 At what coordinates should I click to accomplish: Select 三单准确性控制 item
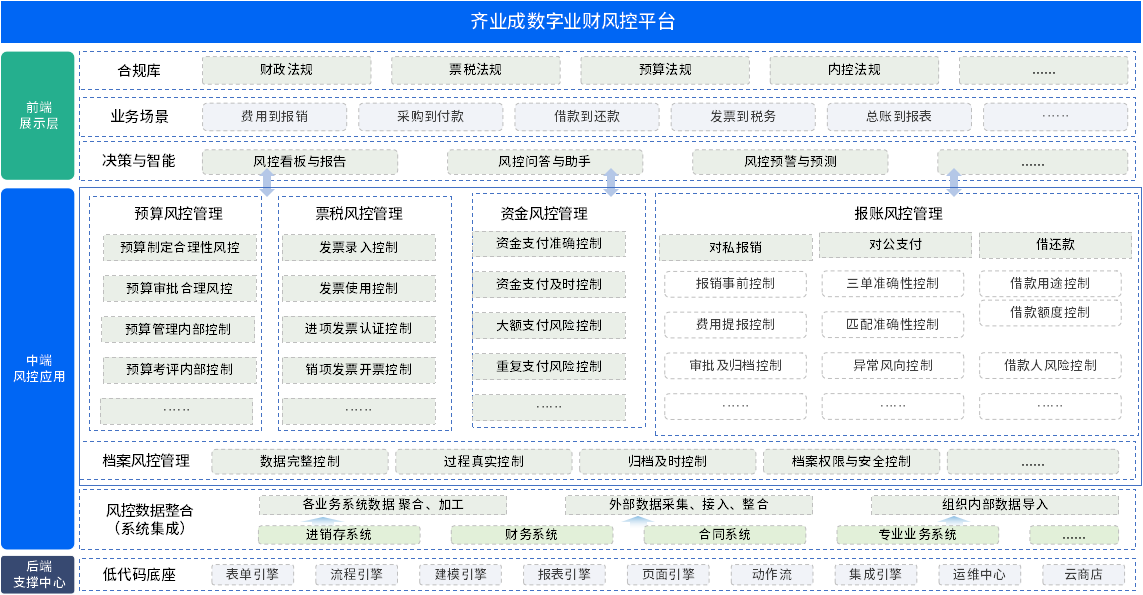[893, 284]
